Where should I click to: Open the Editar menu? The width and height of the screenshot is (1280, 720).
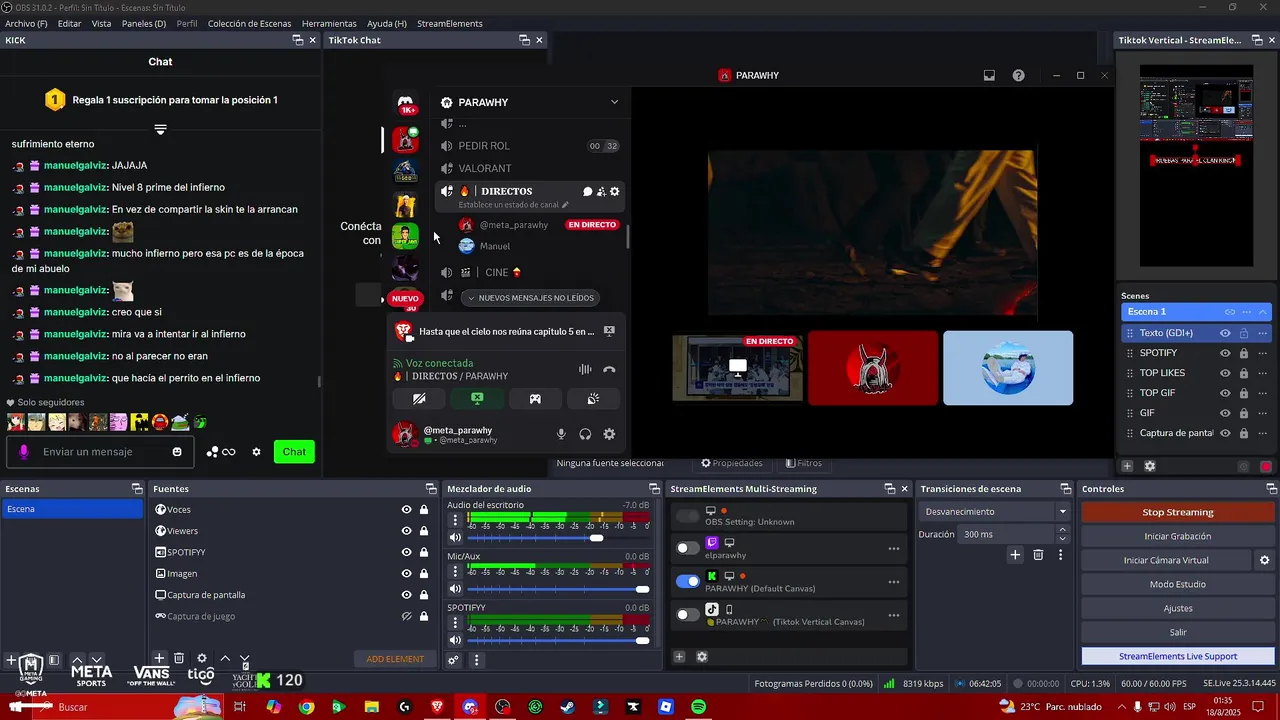click(x=69, y=23)
